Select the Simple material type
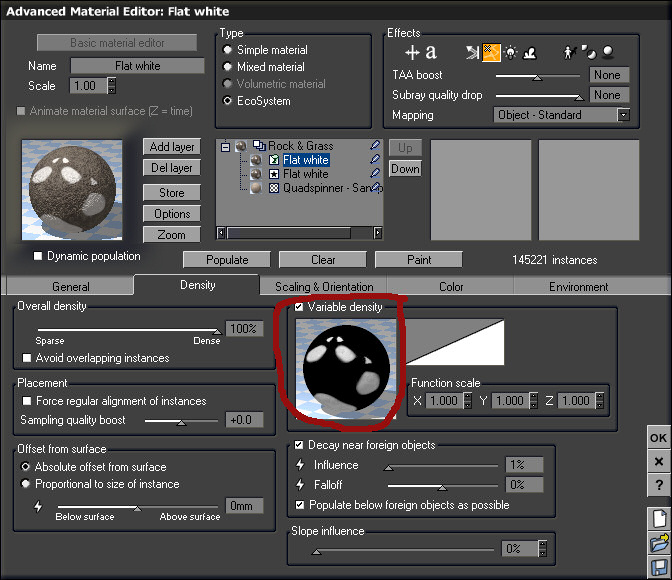This screenshot has height=580, width=672. pyautogui.click(x=228, y=50)
